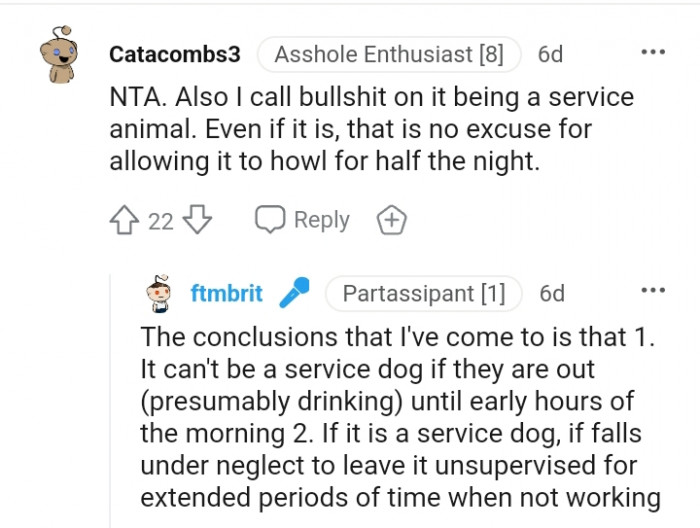
Task: Click the Asshole Enthusiast [8] flair
Action: click(x=389, y=55)
